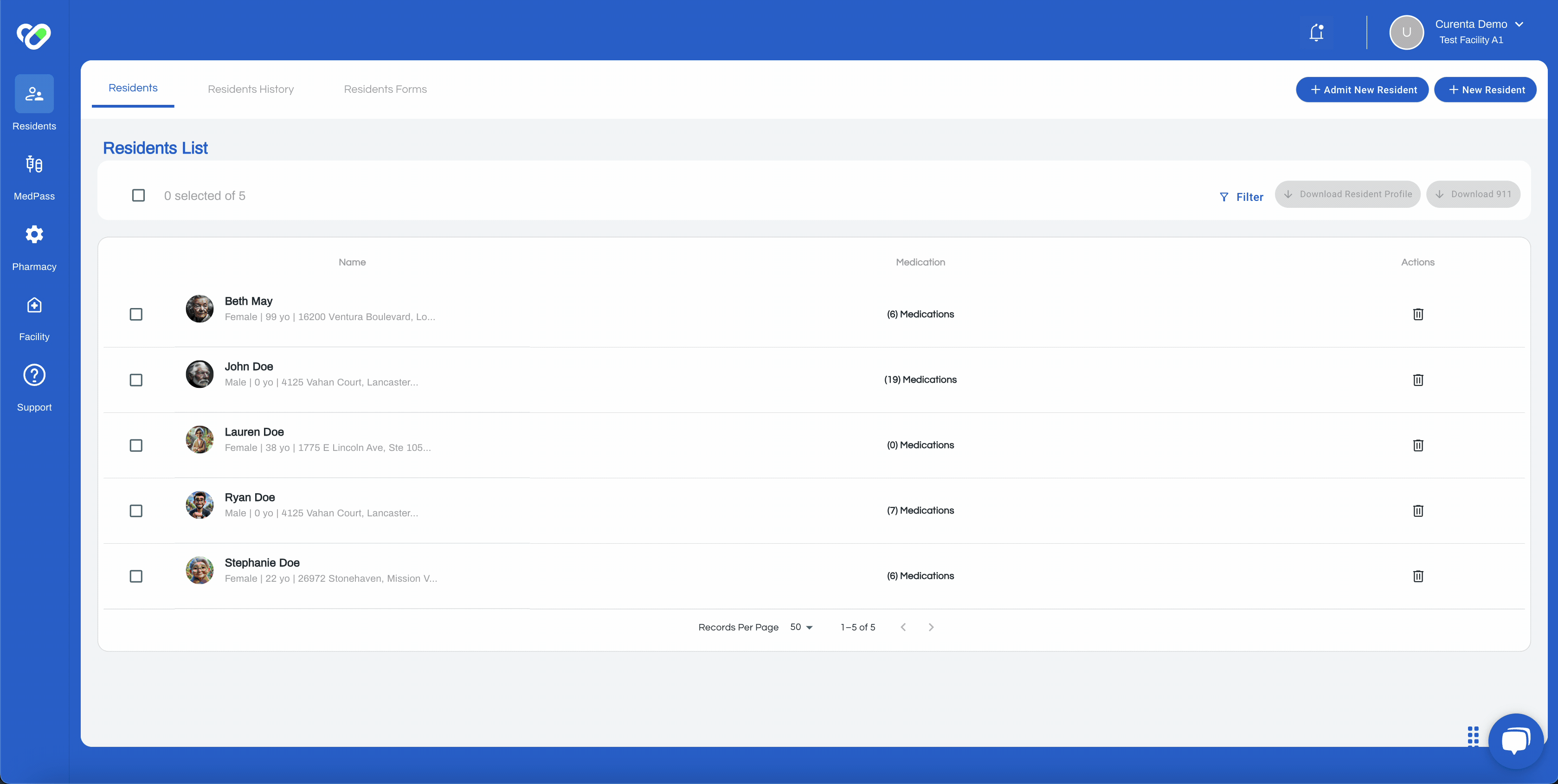The height and width of the screenshot is (784, 1558).
Task: Click the '0 selected of 5' text
Action: tap(205, 195)
